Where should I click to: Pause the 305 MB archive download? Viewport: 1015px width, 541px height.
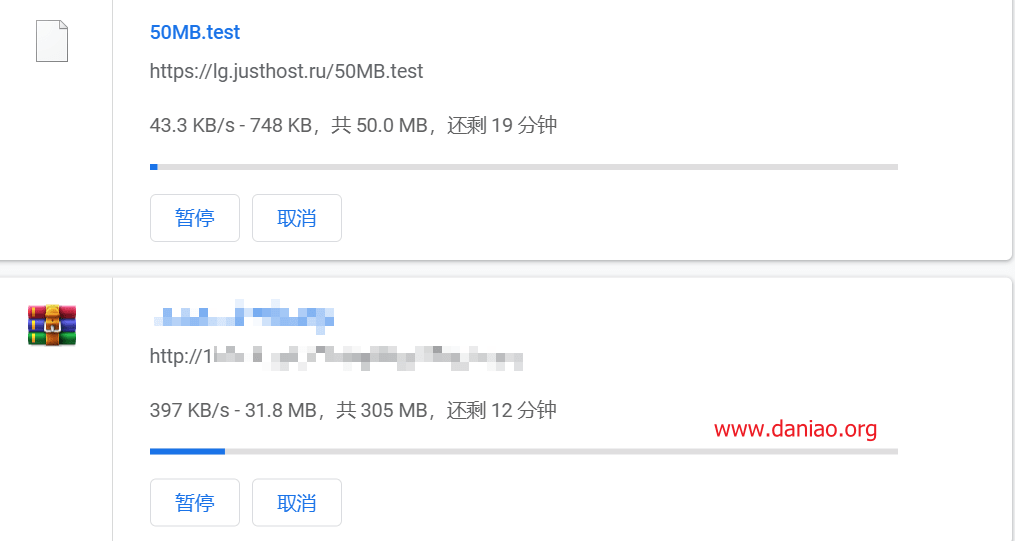(195, 503)
